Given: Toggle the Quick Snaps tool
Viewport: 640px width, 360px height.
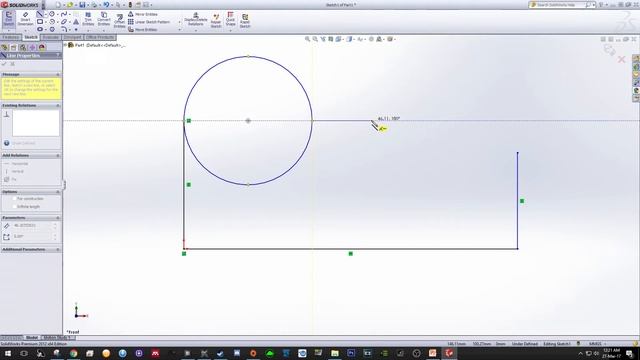Looking at the screenshot, I should (x=230, y=20).
